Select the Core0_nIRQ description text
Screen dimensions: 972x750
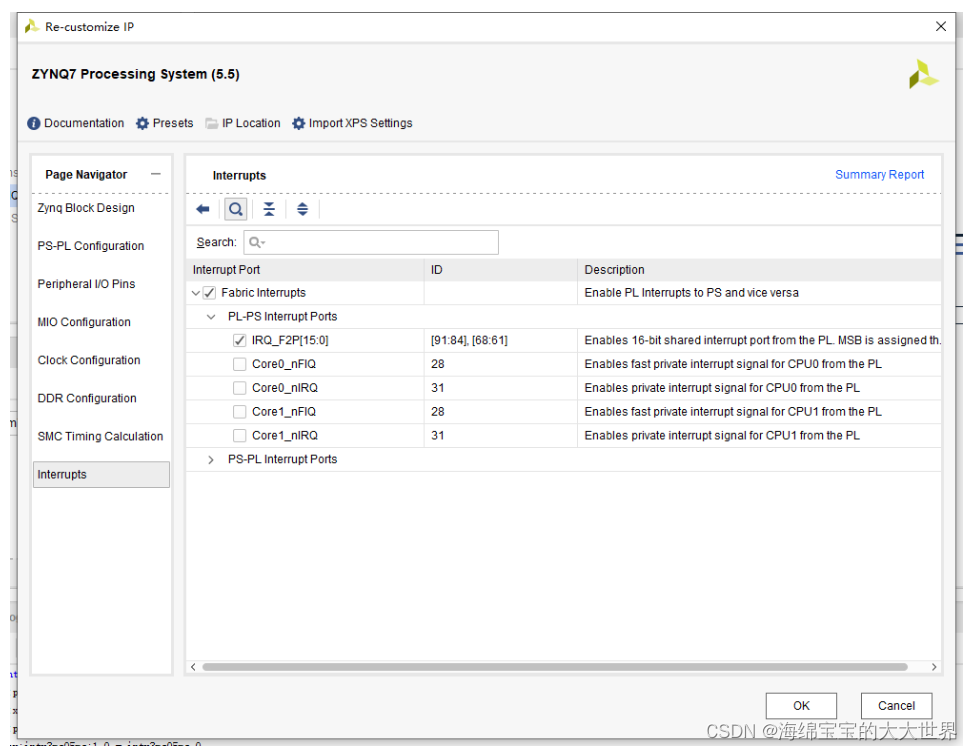click(x=722, y=388)
